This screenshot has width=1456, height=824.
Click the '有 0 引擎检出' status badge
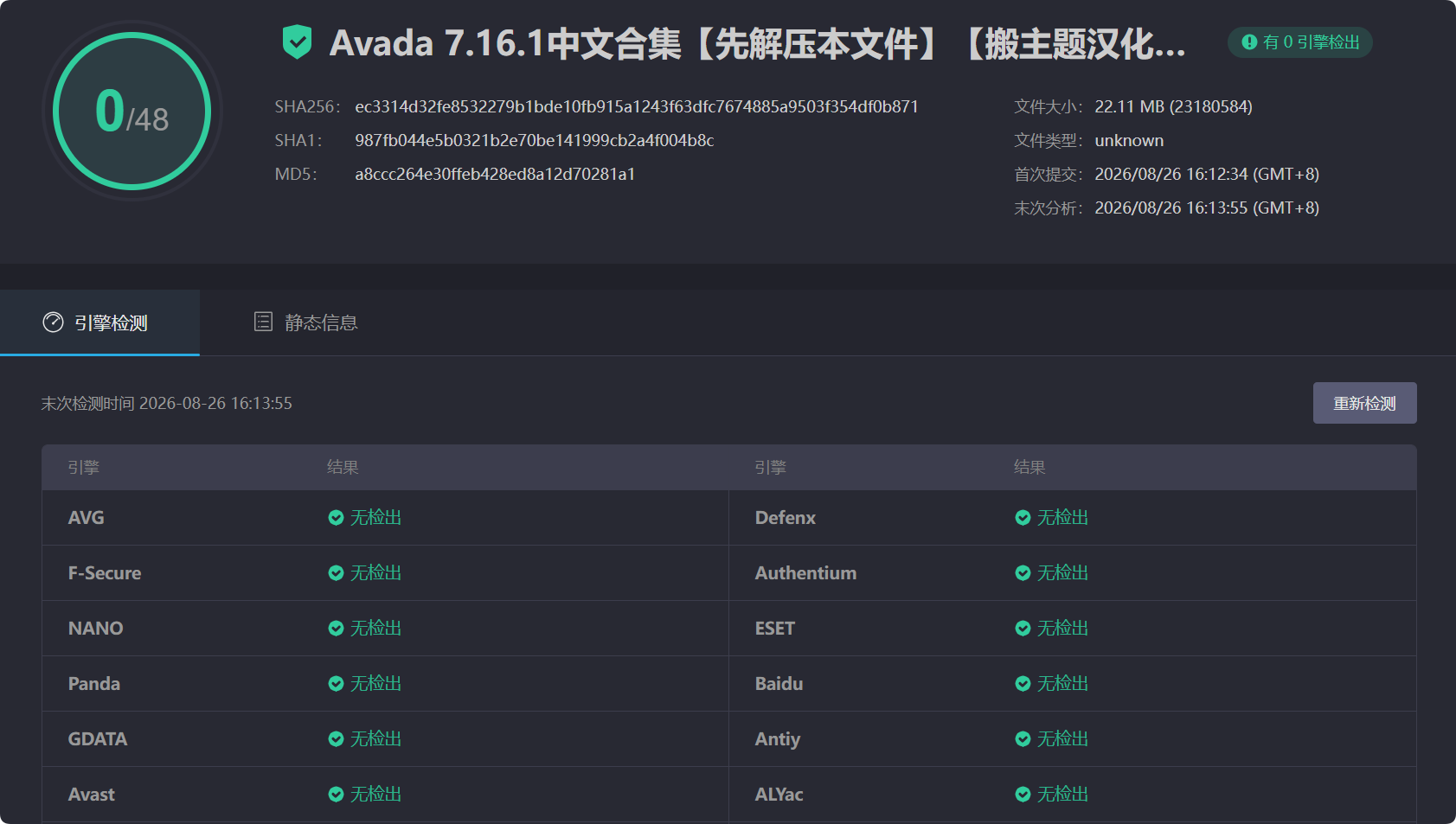tap(1299, 42)
